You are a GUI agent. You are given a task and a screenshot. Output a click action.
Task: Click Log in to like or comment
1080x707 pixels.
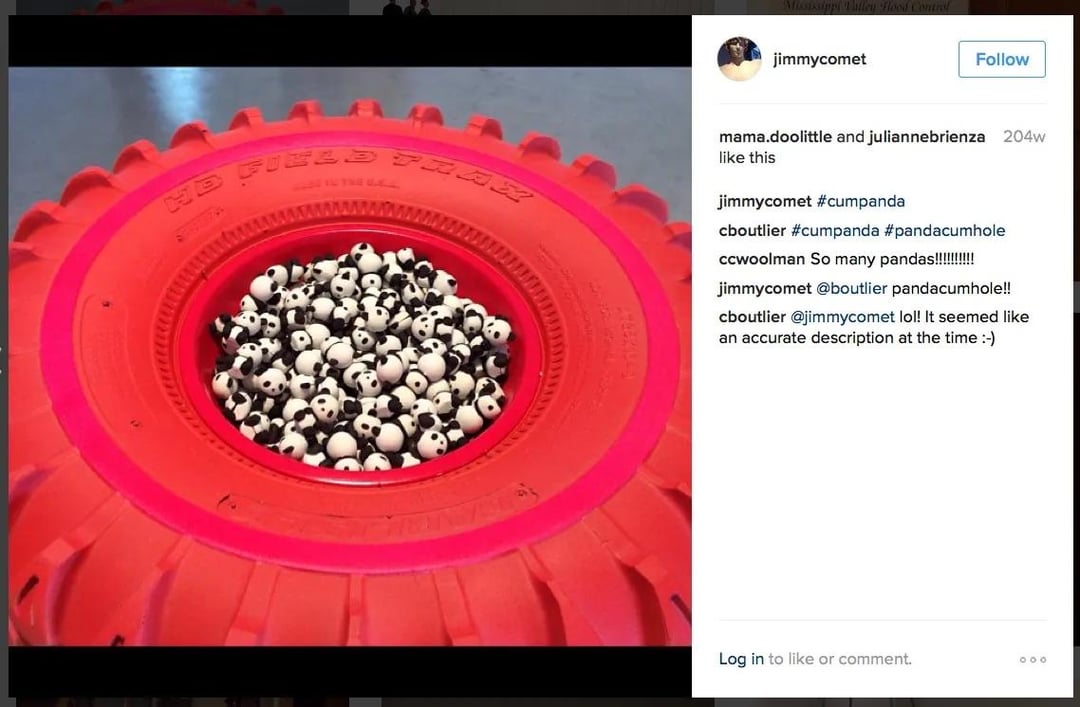tap(741, 659)
